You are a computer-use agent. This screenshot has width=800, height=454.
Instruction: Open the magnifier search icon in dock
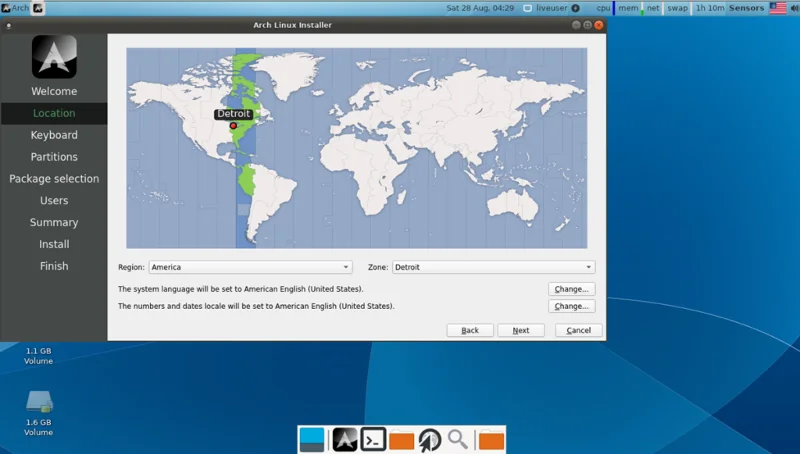(x=458, y=439)
